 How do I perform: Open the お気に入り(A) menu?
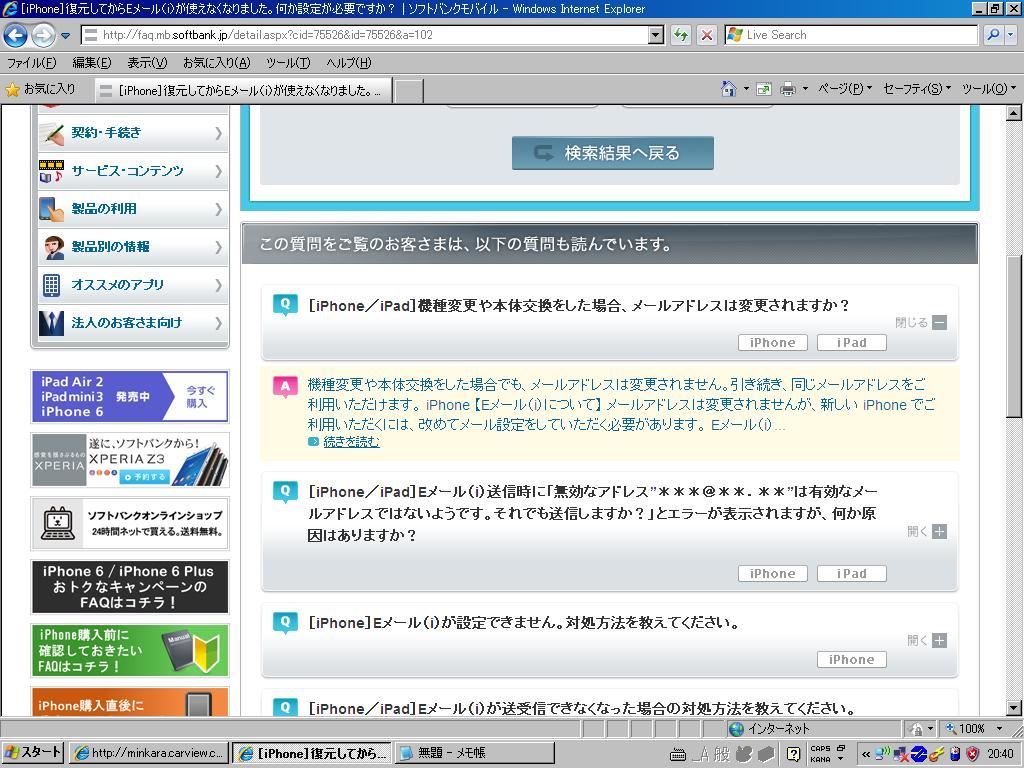click(217, 63)
